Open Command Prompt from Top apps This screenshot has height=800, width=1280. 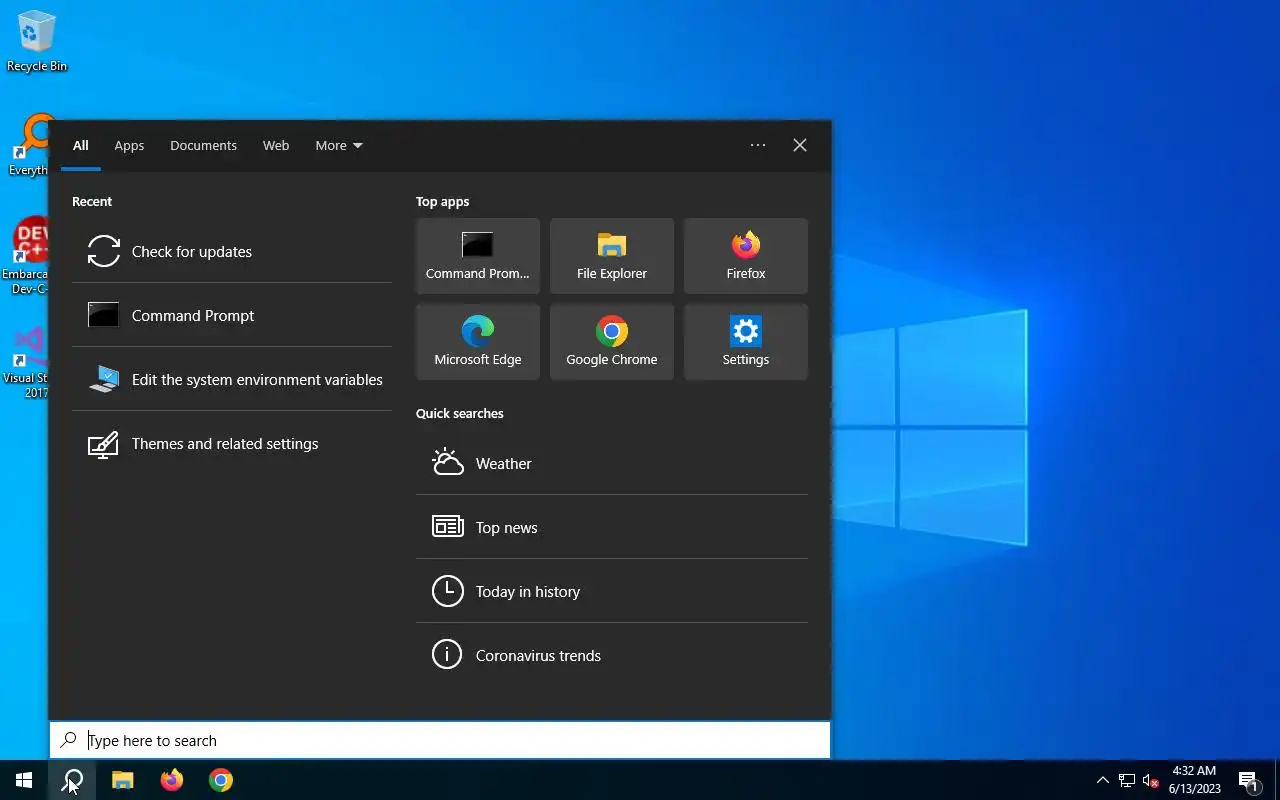click(478, 256)
